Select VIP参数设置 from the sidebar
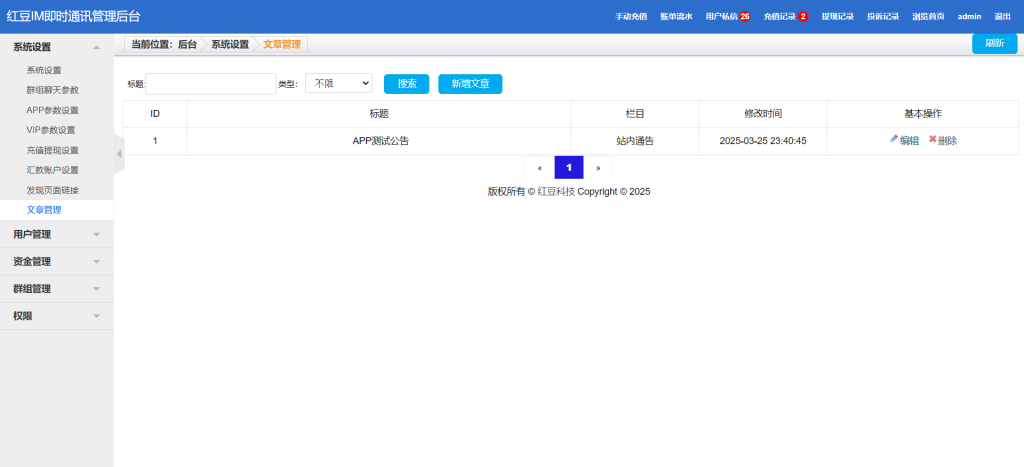This screenshot has width=1024, height=467. [x=51, y=130]
